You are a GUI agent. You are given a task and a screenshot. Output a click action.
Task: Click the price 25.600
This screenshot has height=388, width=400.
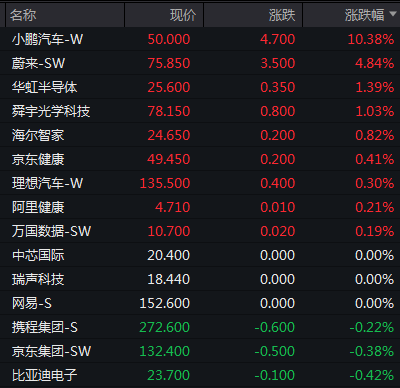pos(169,87)
